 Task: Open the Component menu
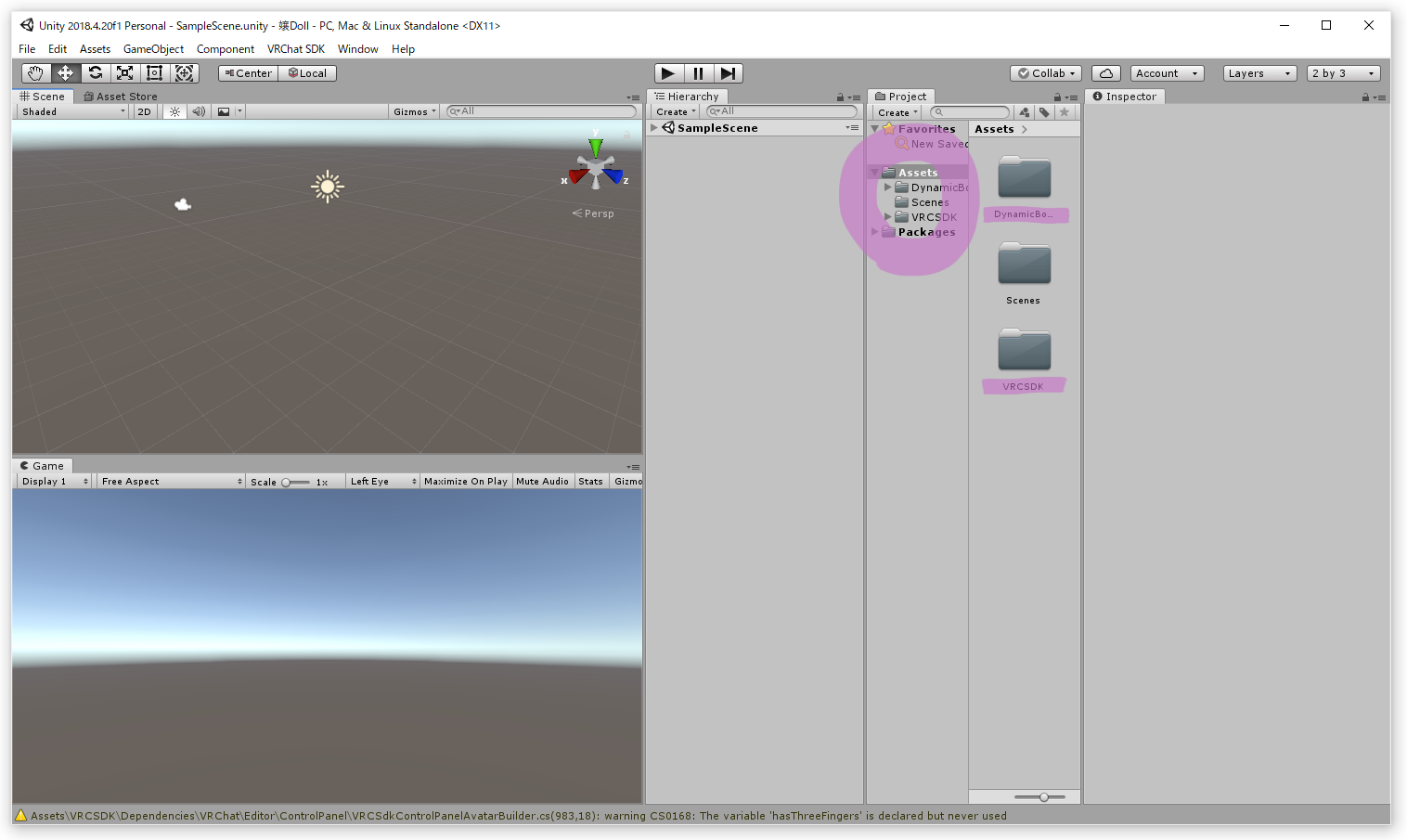tap(226, 49)
